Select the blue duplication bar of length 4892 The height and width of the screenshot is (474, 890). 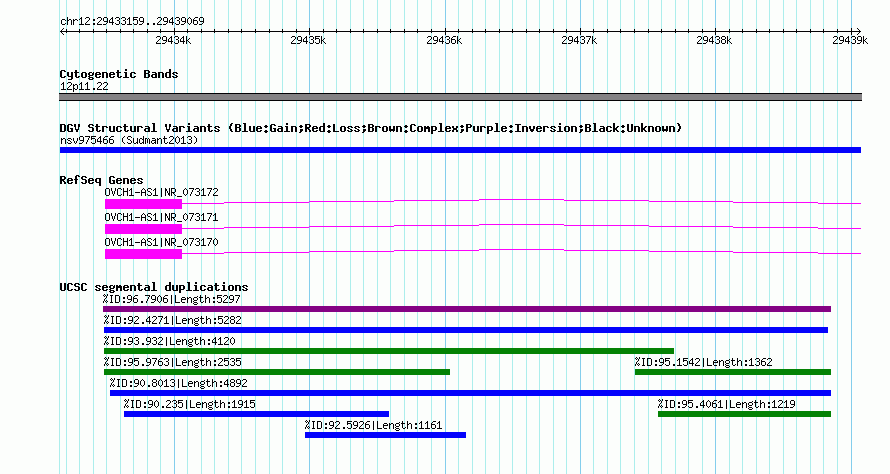coord(471,393)
